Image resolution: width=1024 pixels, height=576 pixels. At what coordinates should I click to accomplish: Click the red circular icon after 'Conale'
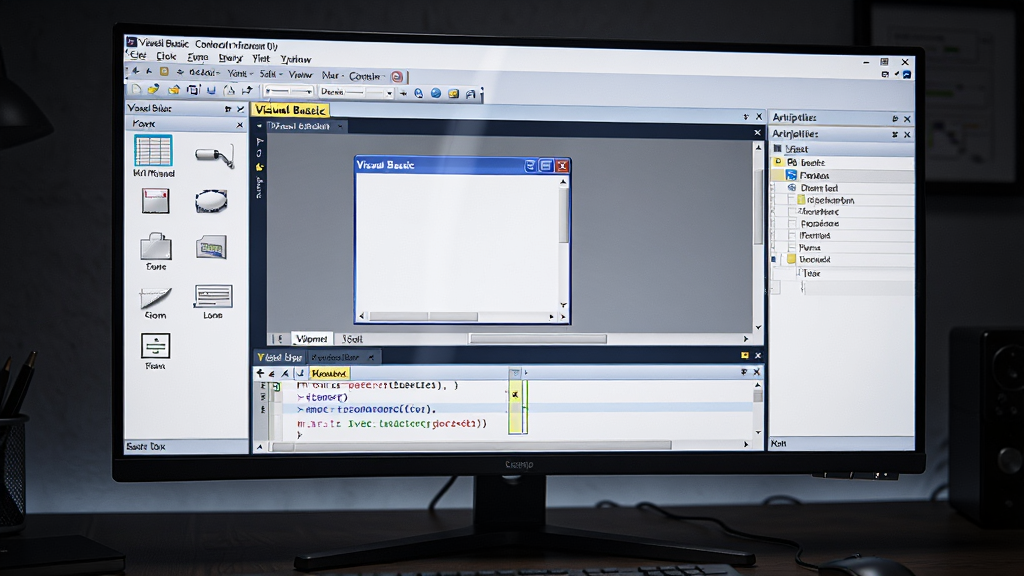[x=397, y=77]
